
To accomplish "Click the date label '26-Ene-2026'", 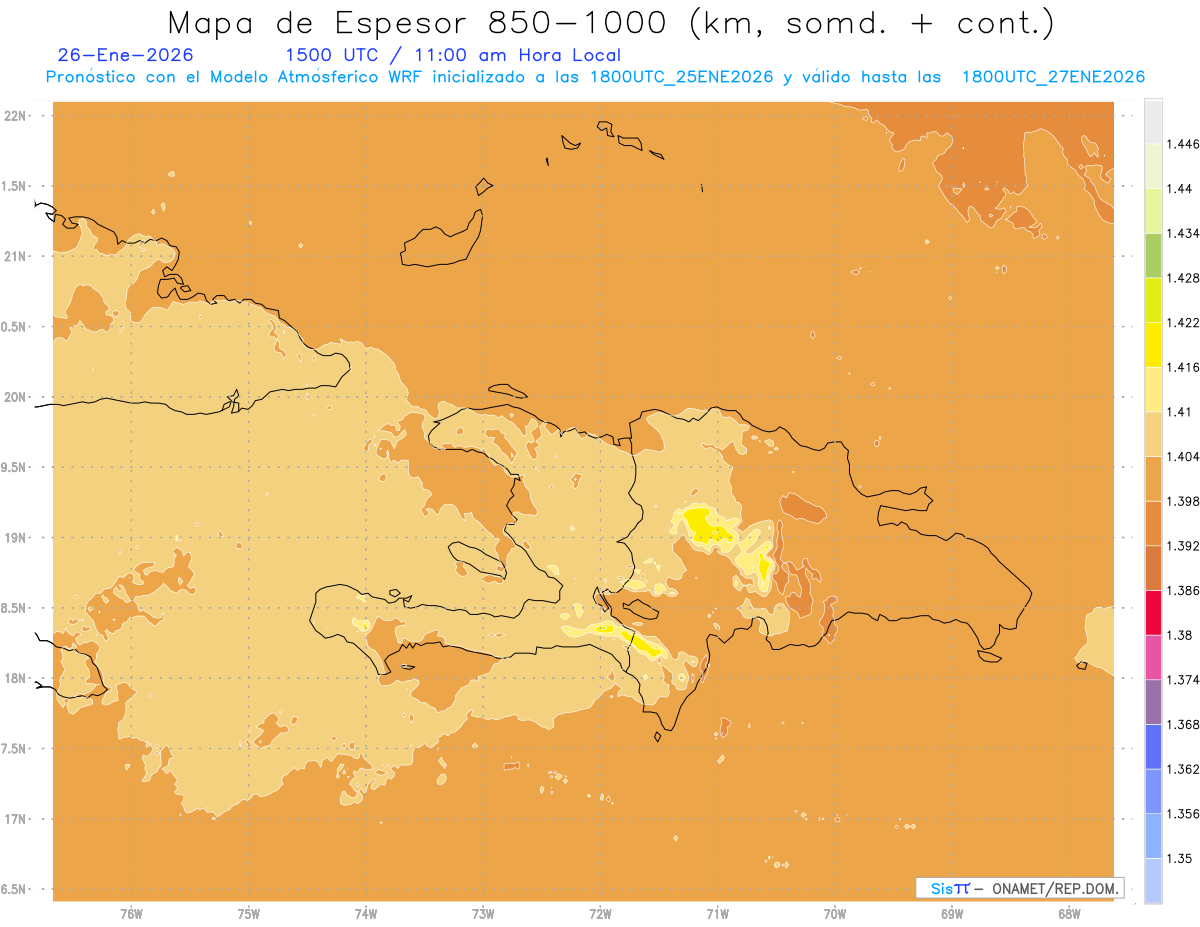I will pyautogui.click(x=126, y=55).
